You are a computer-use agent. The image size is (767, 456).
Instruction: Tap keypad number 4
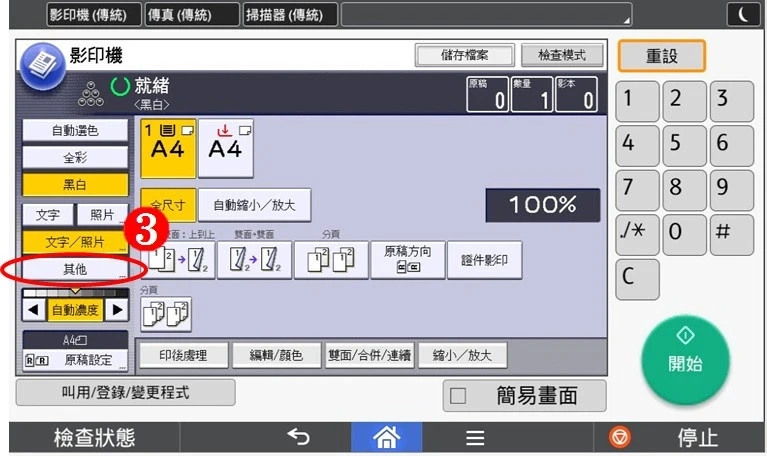click(x=637, y=146)
